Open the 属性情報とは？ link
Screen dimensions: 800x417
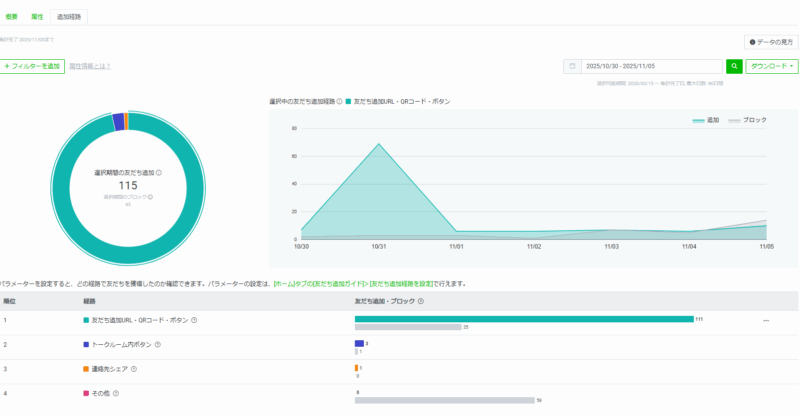click(x=90, y=66)
